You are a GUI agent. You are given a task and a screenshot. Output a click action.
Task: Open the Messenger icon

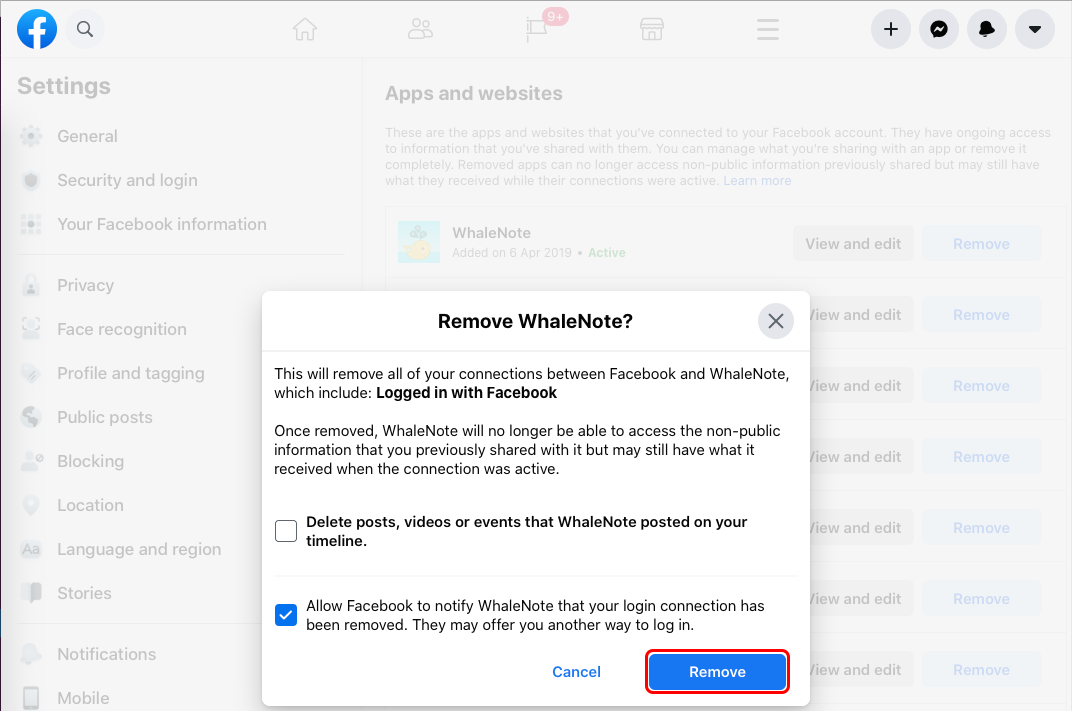pyautogui.click(x=939, y=29)
